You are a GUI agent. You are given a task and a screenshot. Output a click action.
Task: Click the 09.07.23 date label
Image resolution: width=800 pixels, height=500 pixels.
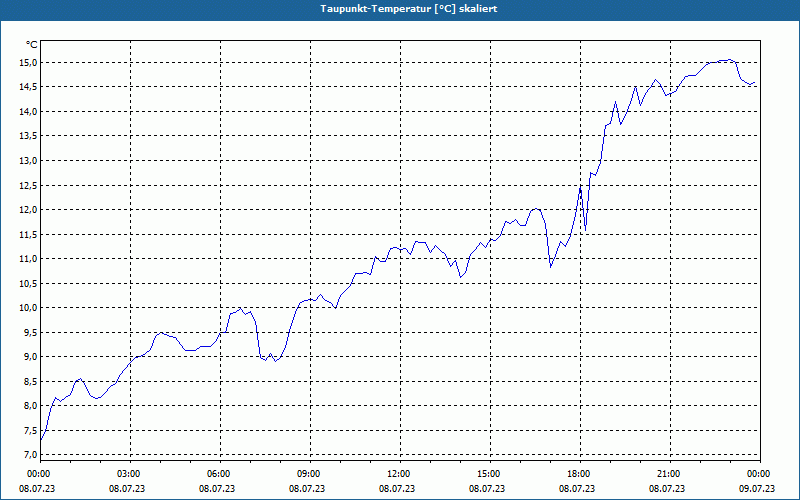757,488
